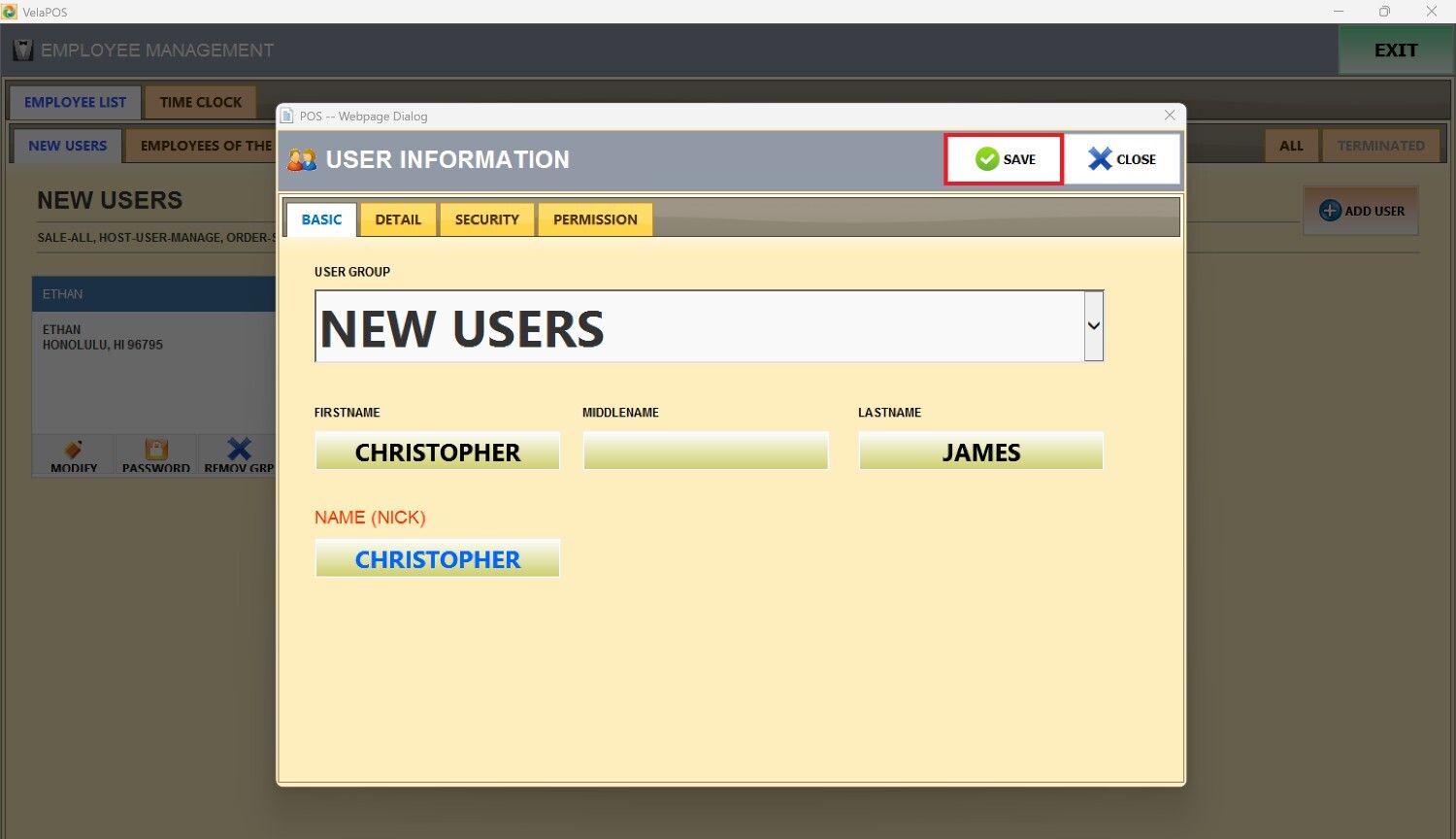Click the Add User plus icon
Screen dimensions: 1456x839
pyautogui.click(x=1330, y=211)
